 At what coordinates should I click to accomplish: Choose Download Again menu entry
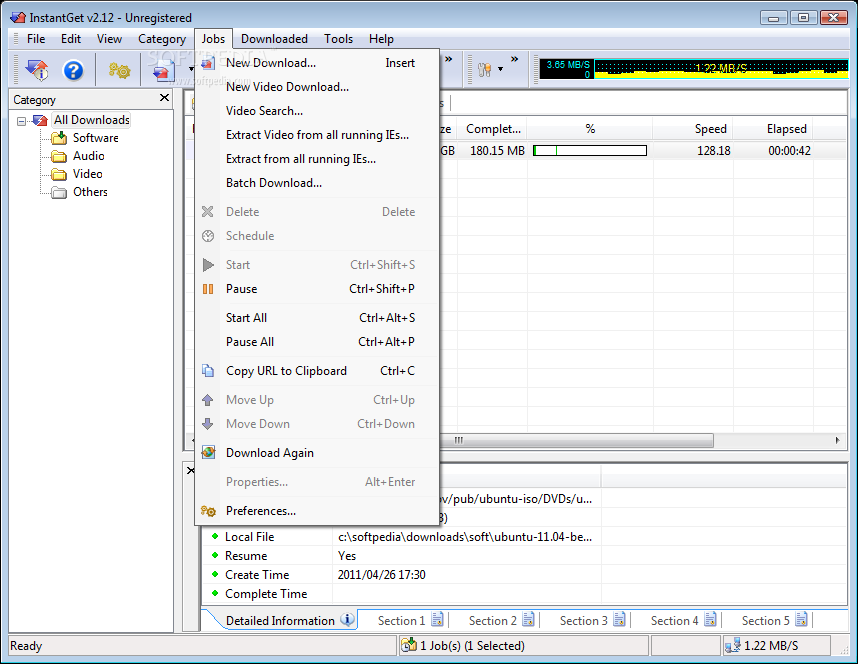317,453
